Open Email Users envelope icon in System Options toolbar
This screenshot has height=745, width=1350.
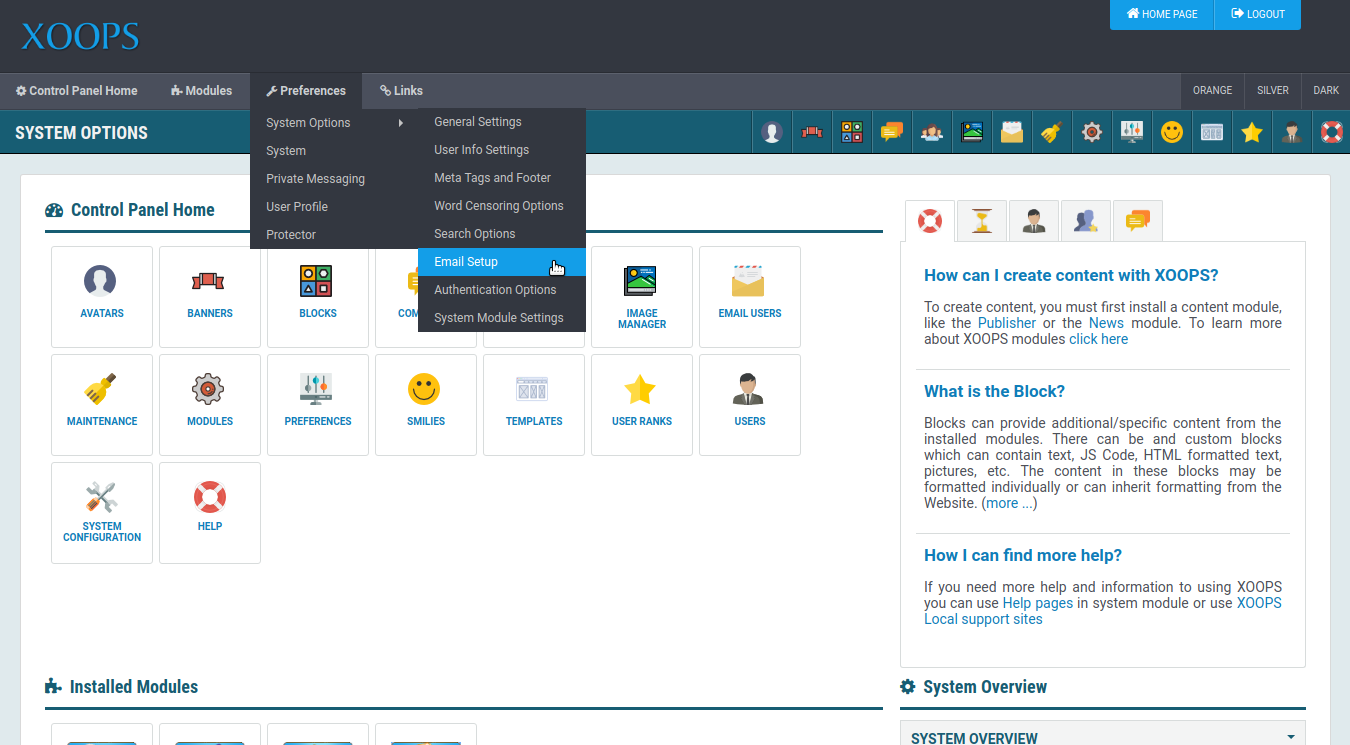1012,132
